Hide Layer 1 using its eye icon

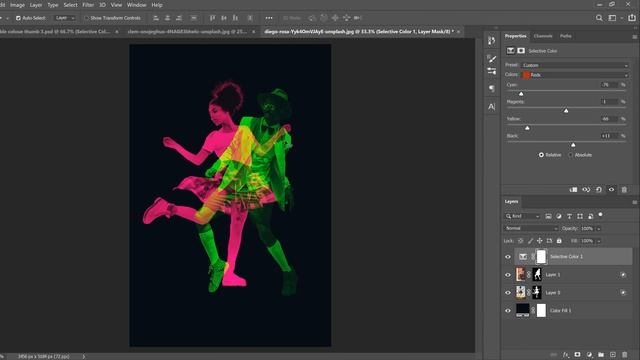(x=508, y=275)
